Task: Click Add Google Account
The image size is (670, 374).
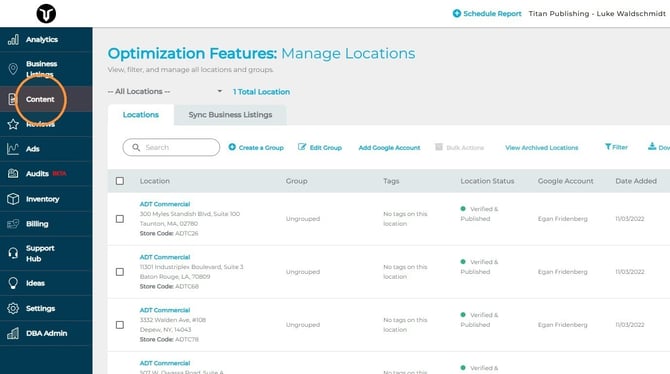Action: point(389,147)
